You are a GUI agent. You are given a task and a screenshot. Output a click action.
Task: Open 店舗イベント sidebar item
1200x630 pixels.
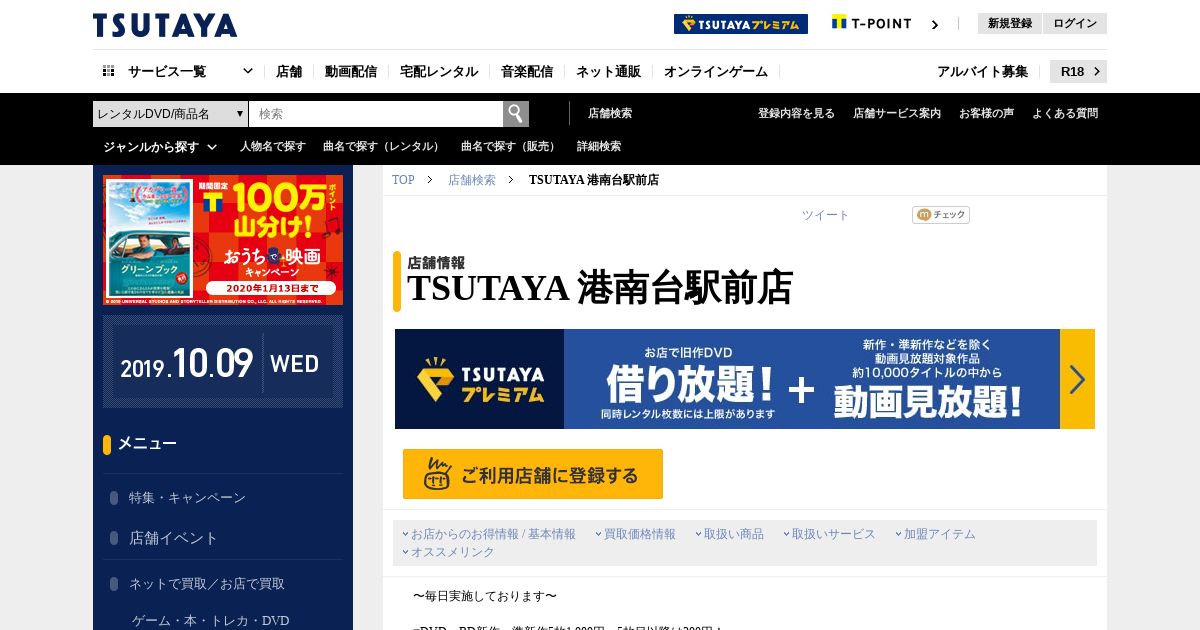tap(173, 537)
